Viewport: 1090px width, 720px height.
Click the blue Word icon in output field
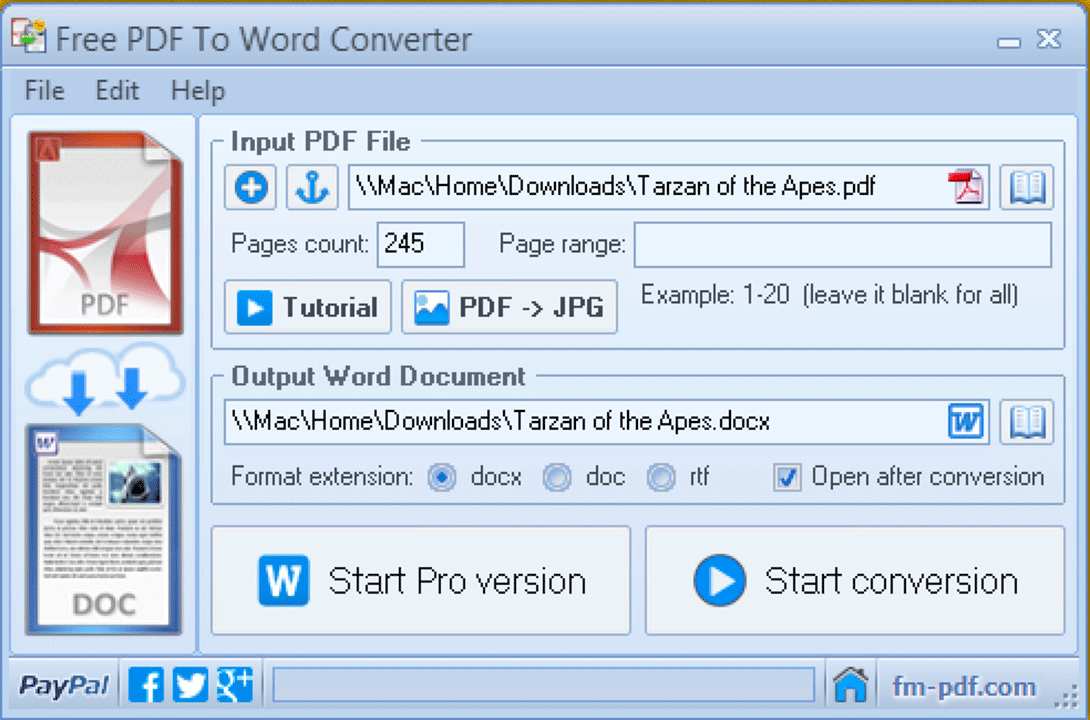(966, 421)
